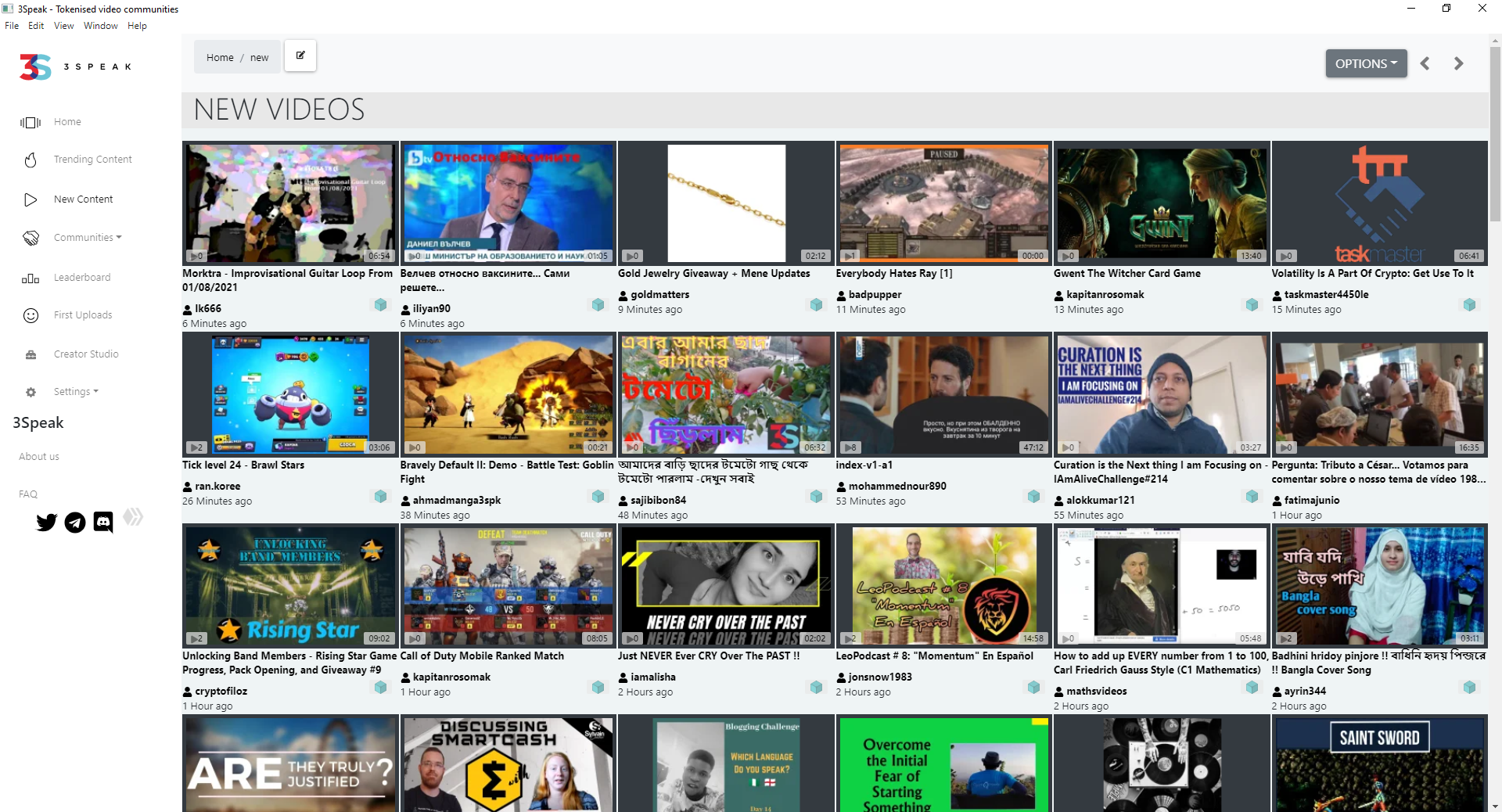The height and width of the screenshot is (812, 1502).
Task: Open the Discord icon link
Action: 103,522
